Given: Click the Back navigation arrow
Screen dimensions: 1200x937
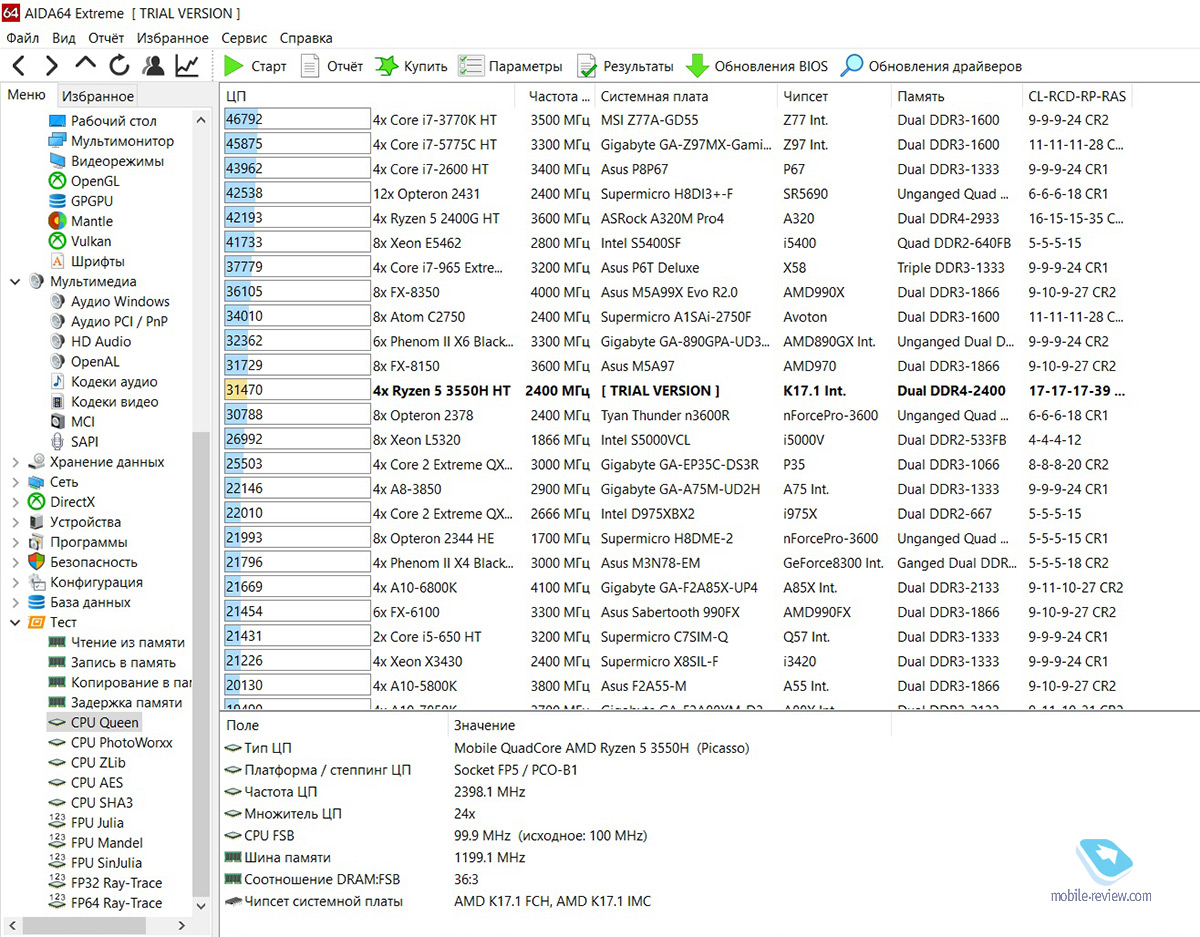Looking at the screenshot, I should (x=20, y=66).
